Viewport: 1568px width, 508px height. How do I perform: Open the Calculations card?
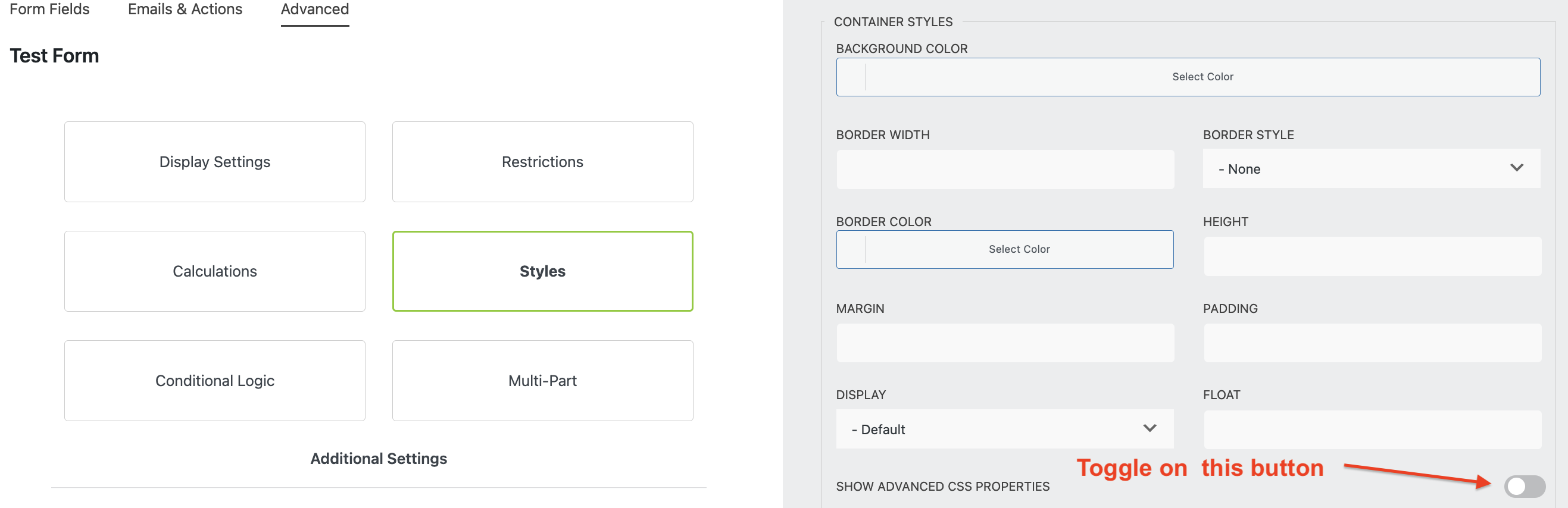215,271
